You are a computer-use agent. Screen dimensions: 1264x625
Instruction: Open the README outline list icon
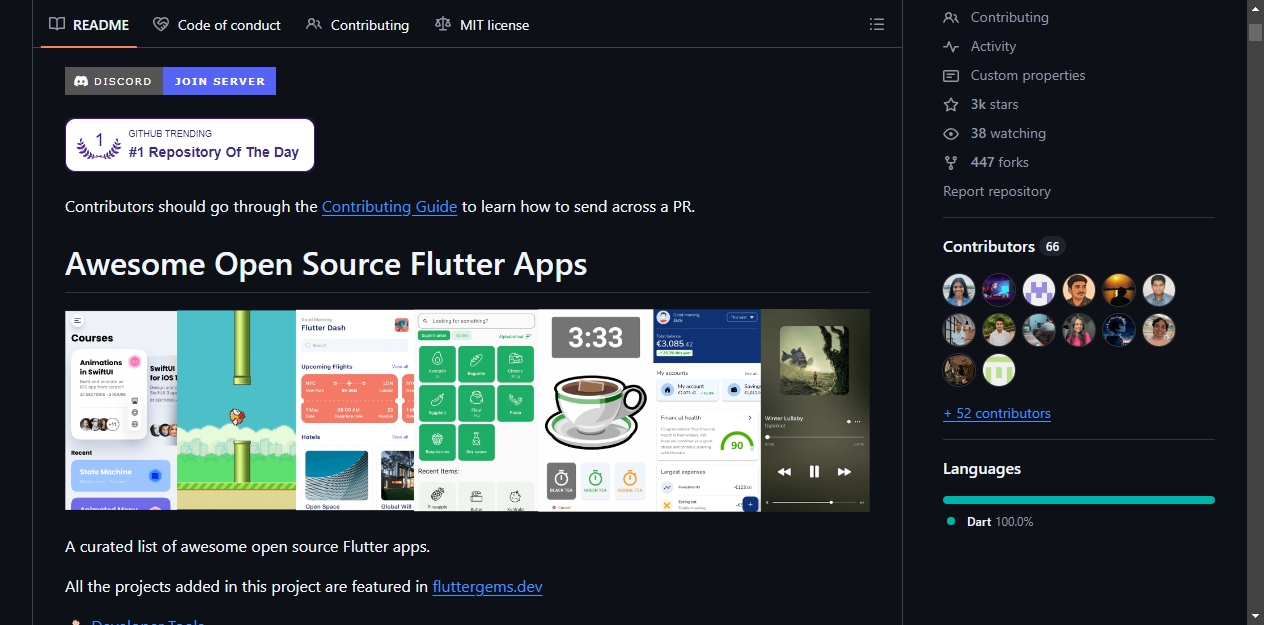(877, 25)
